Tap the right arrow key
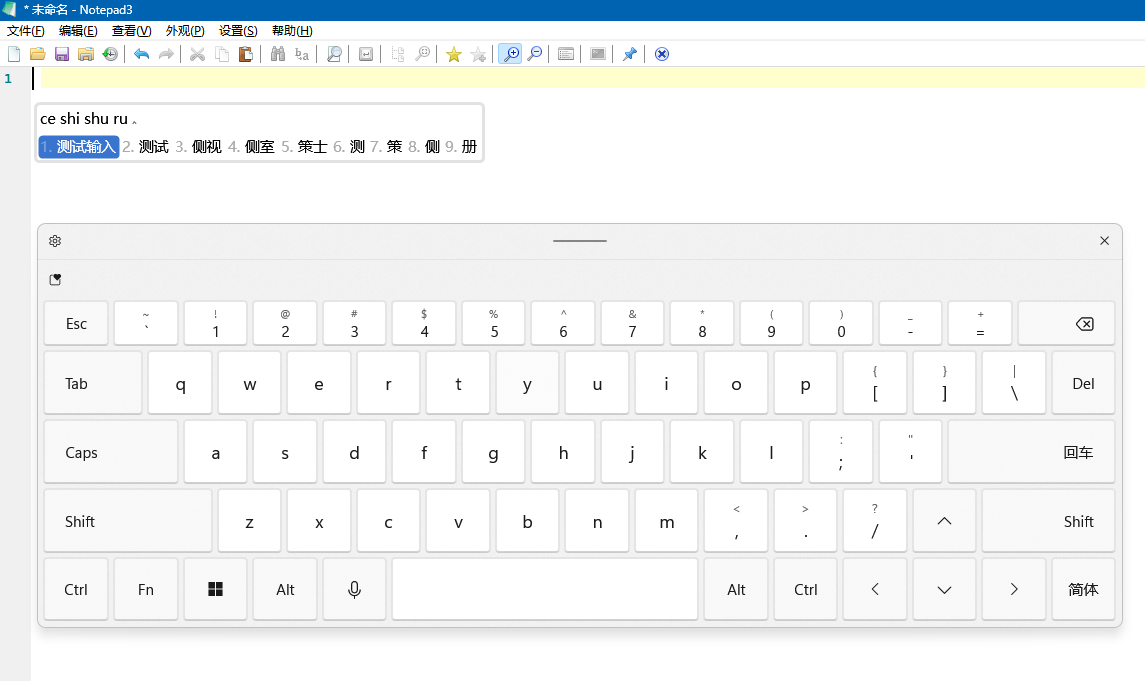Image resolution: width=1145 pixels, height=681 pixels. click(x=1014, y=590)
